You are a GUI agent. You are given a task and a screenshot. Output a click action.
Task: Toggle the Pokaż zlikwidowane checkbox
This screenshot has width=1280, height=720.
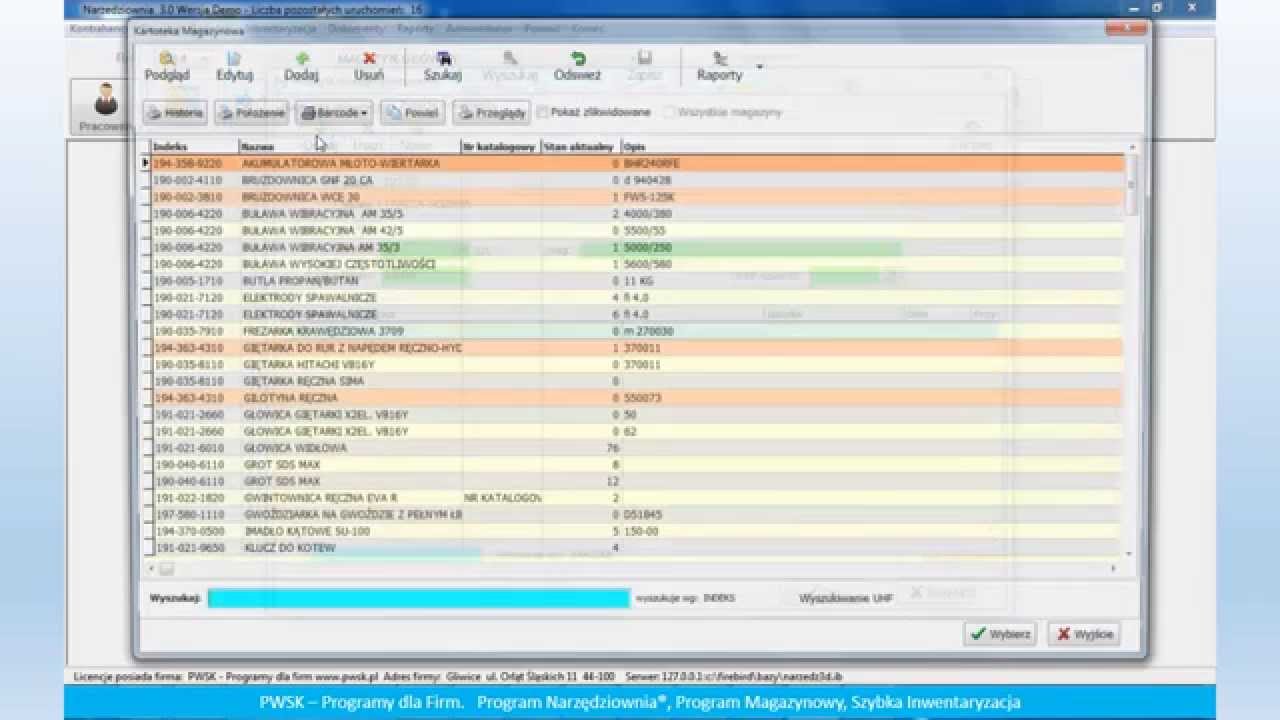543,113
